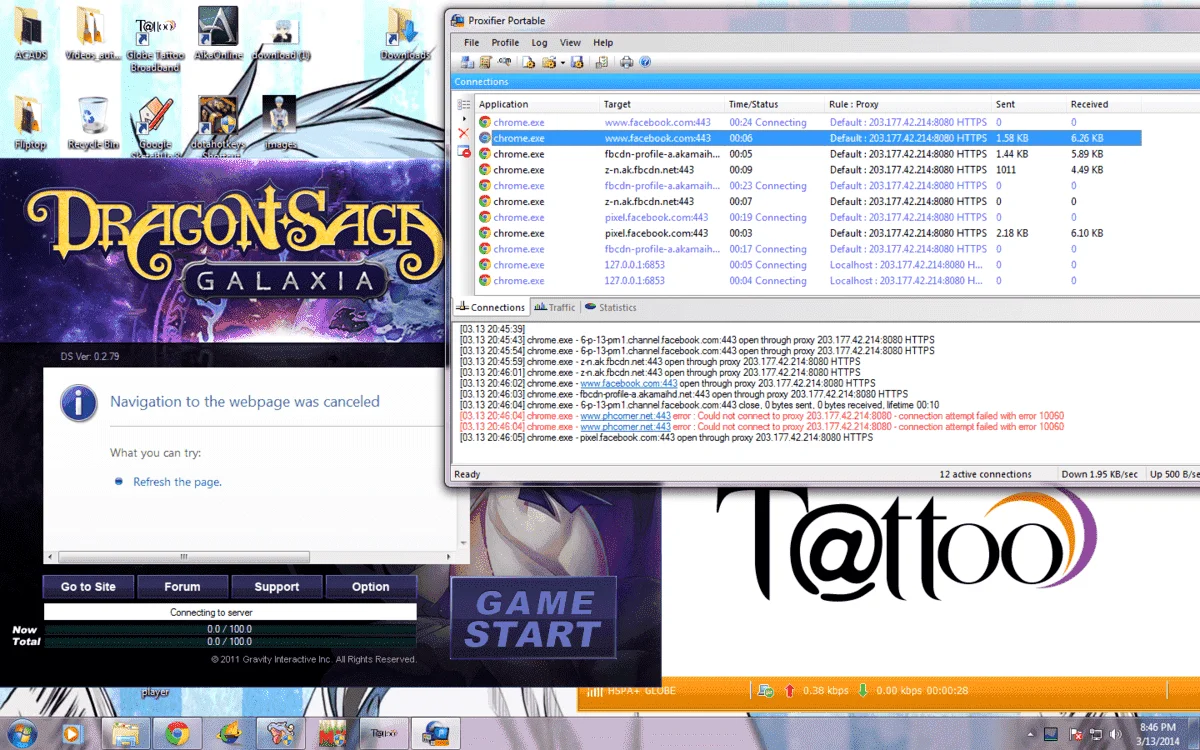Screen dimensions: 1200x750
Task: Open the Profile menu
Action: point(505,43)
